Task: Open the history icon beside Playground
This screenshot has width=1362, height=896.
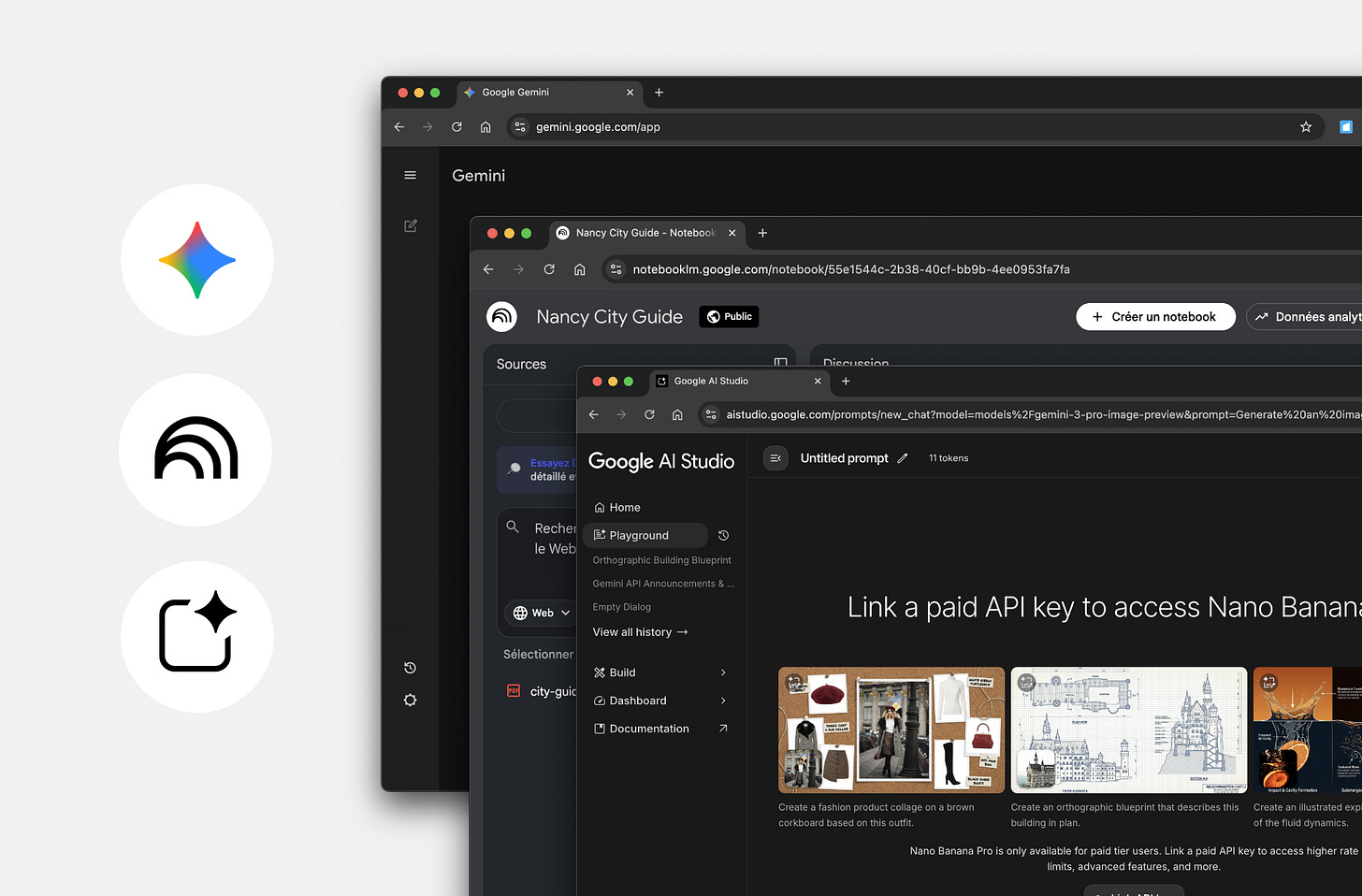Action: pos(723,535)
